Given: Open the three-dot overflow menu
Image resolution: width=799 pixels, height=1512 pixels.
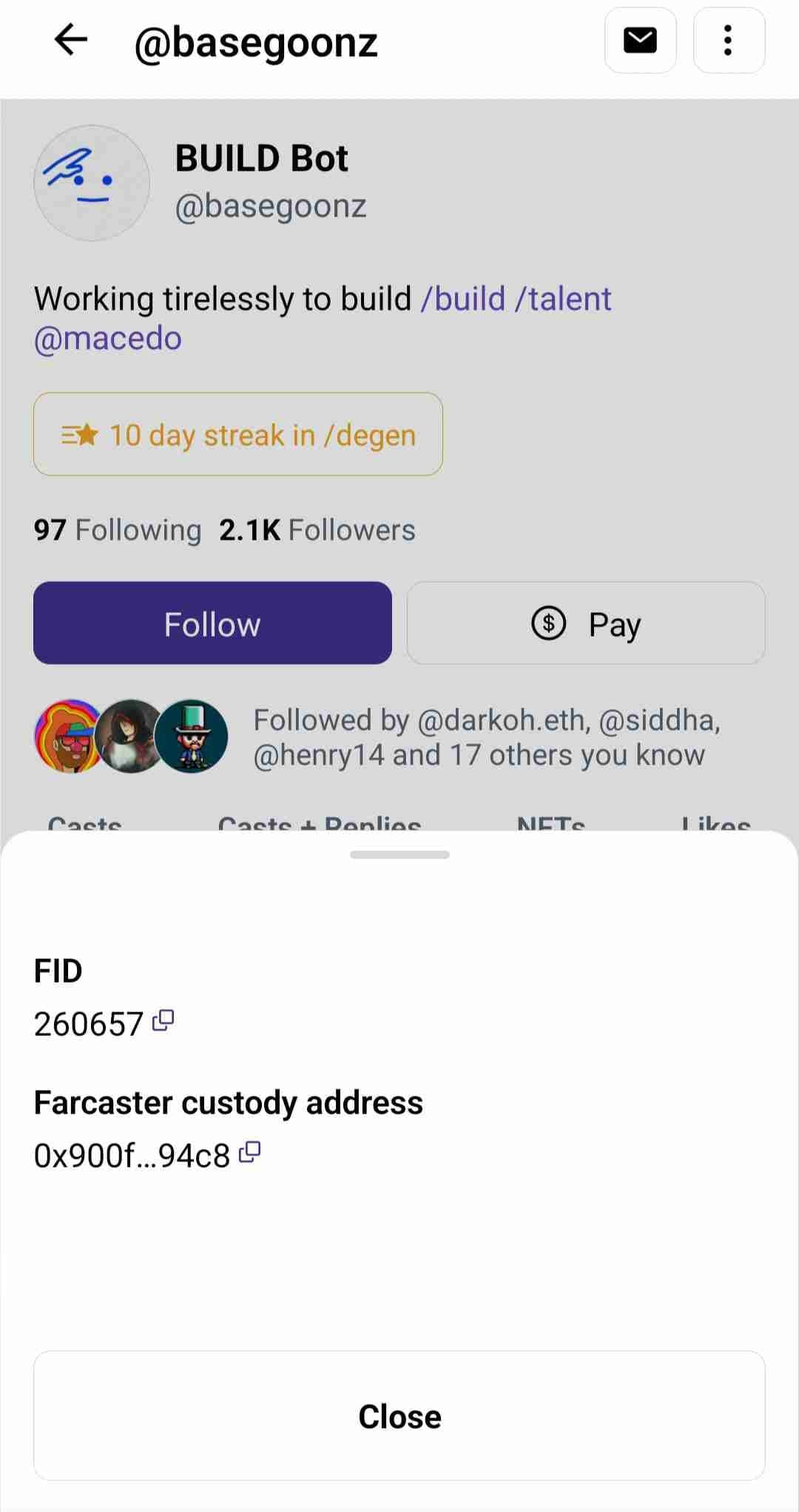Looking at the screenshot, I should 728,41.
